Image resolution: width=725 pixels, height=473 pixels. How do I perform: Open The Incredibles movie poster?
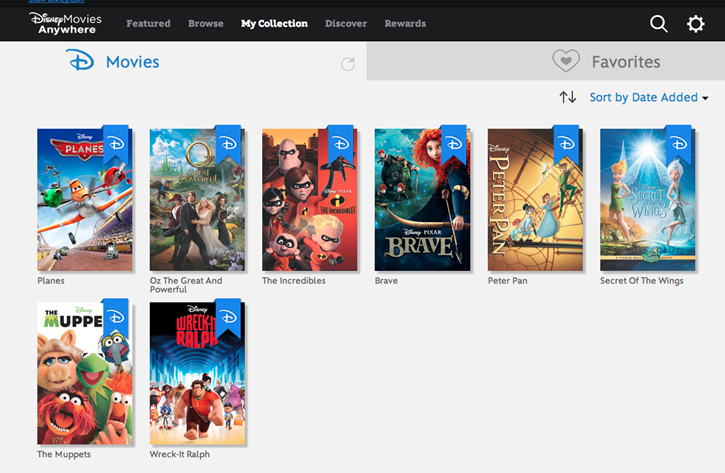click(309, 200)
